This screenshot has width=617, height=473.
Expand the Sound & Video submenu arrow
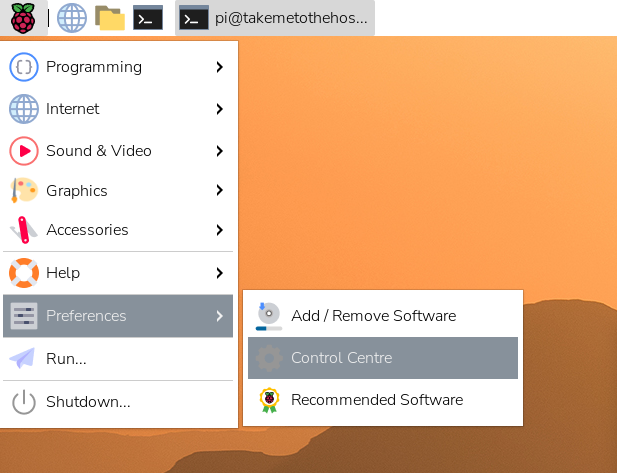click(220, 151)
